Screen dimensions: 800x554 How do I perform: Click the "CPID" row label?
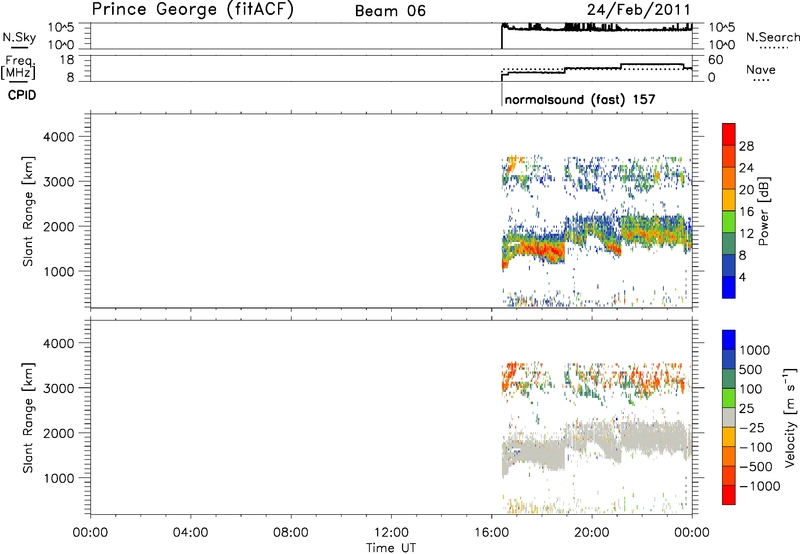22,95
